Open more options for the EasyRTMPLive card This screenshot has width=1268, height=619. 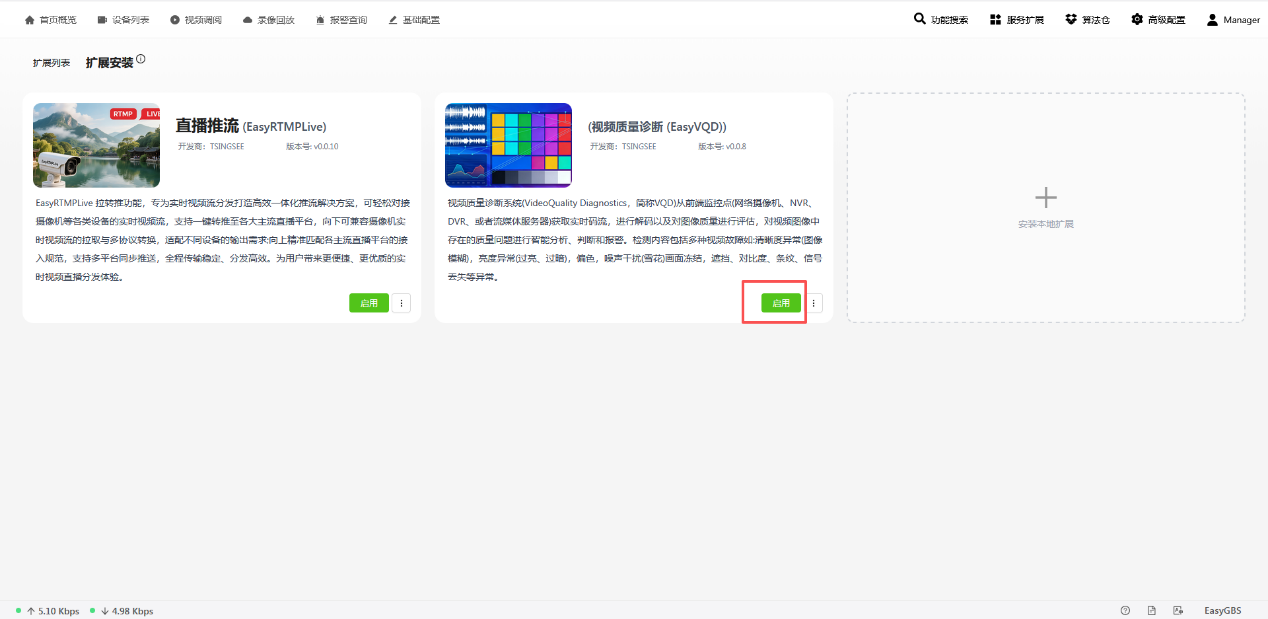401,303
